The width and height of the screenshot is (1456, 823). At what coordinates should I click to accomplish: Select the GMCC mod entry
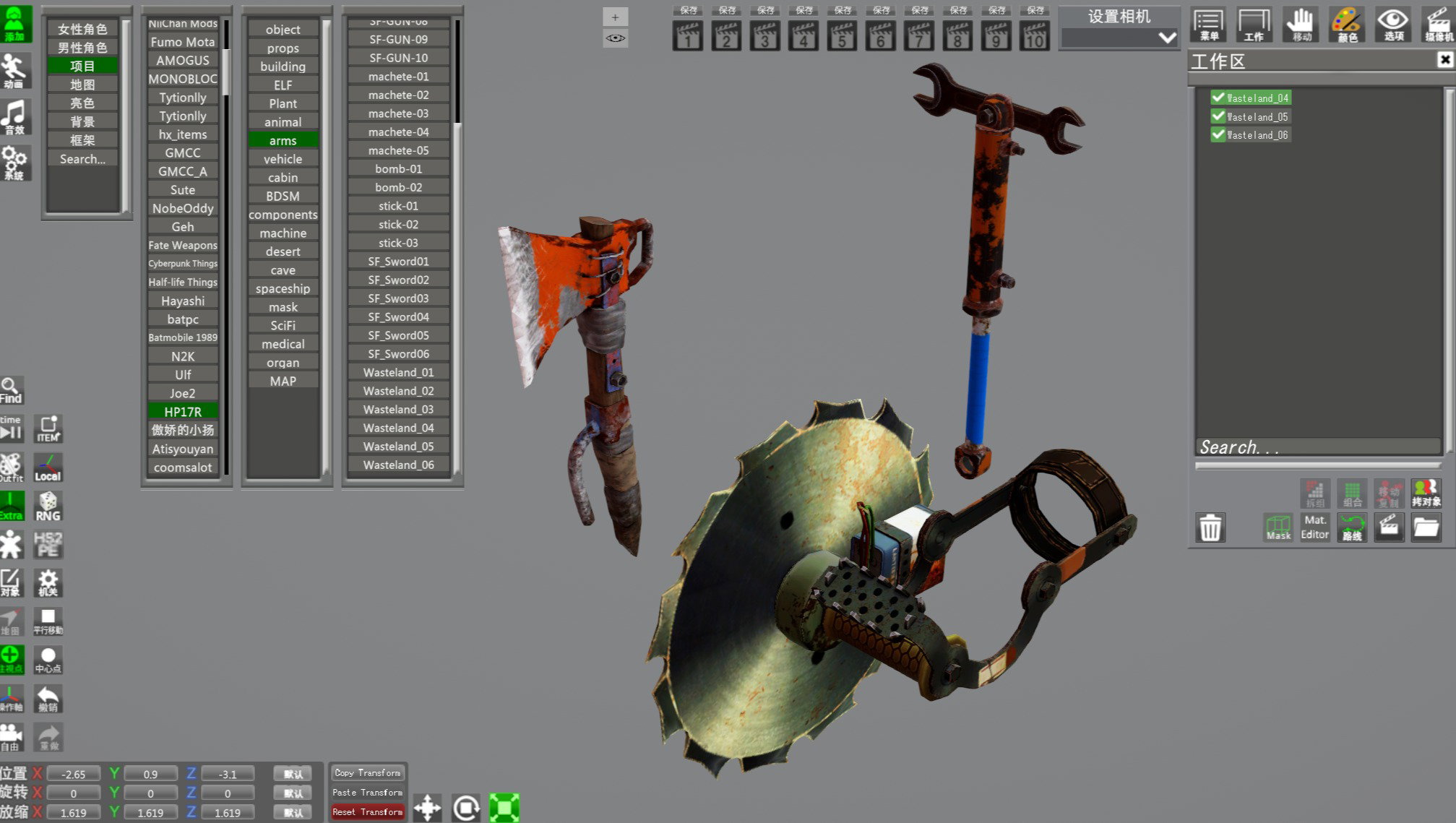pyautogui.click(x=183, y=152)
